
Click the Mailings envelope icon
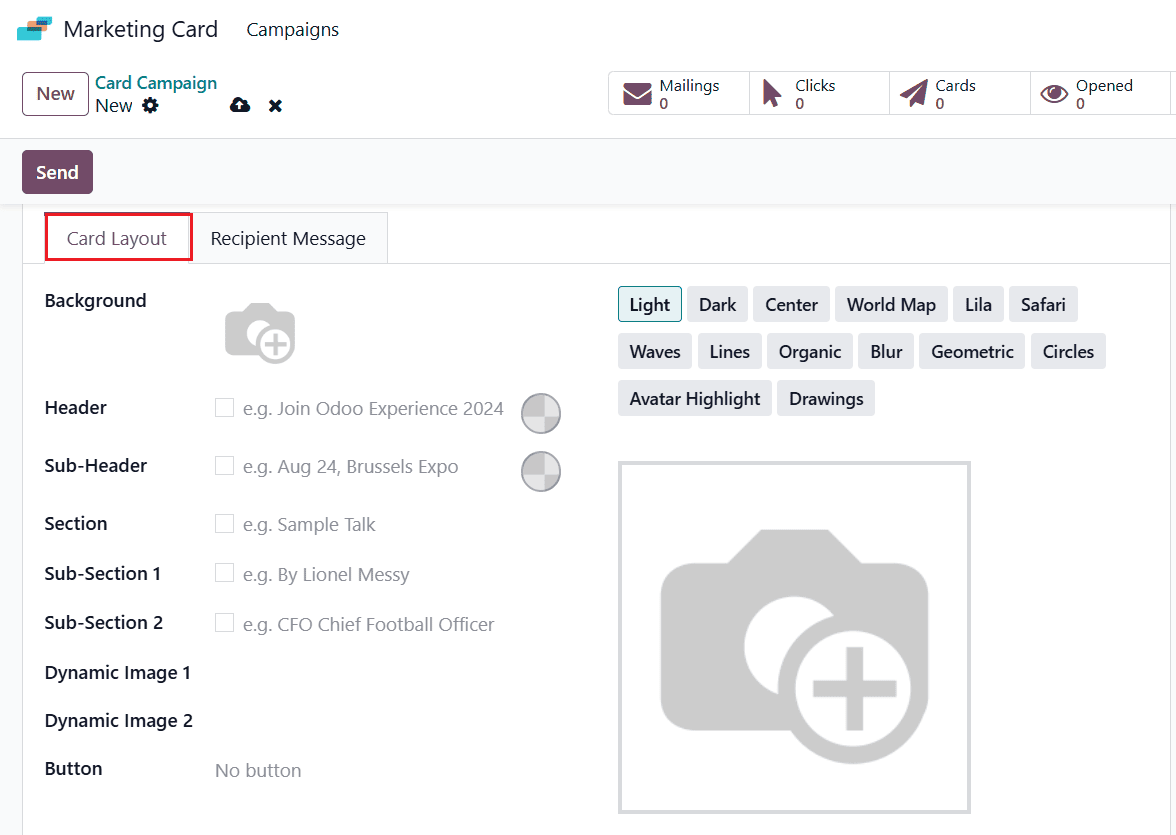click(638, 94)
